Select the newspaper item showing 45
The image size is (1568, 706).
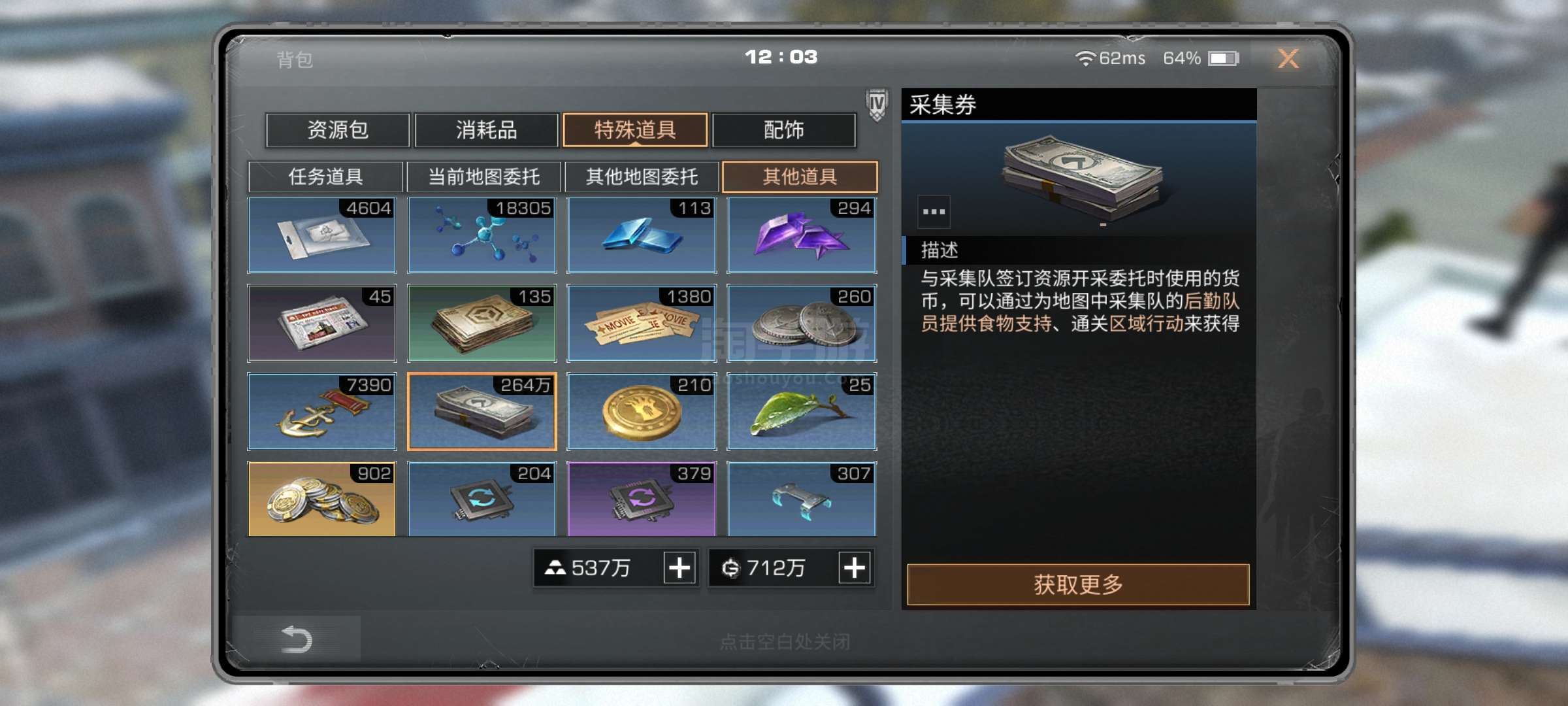click(322, 323)
